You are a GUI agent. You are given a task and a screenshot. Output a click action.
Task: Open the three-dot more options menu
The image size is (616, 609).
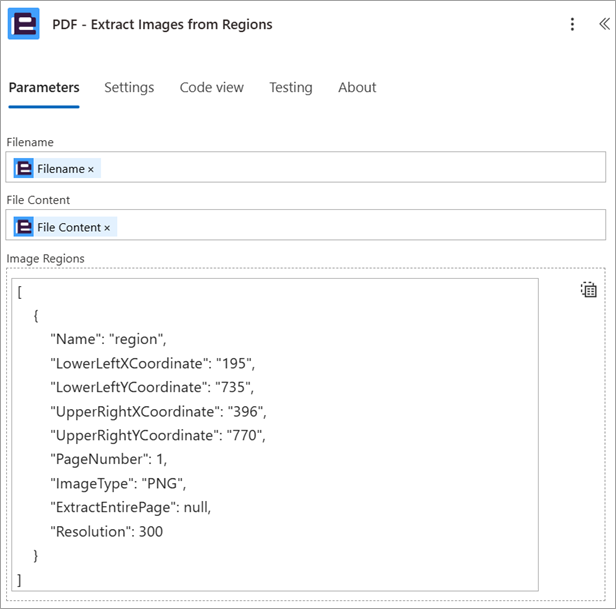coord(572,24)
